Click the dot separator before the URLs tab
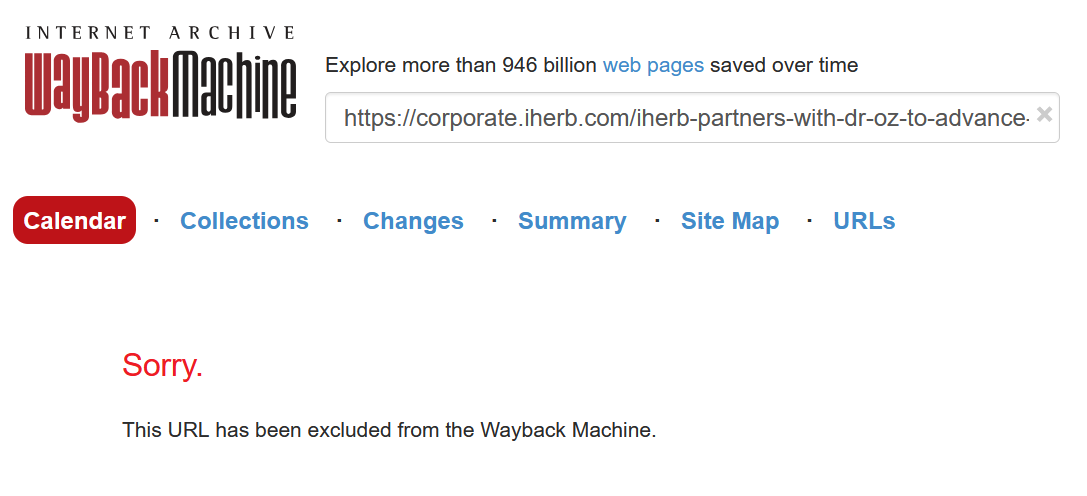 coord(809,219)
